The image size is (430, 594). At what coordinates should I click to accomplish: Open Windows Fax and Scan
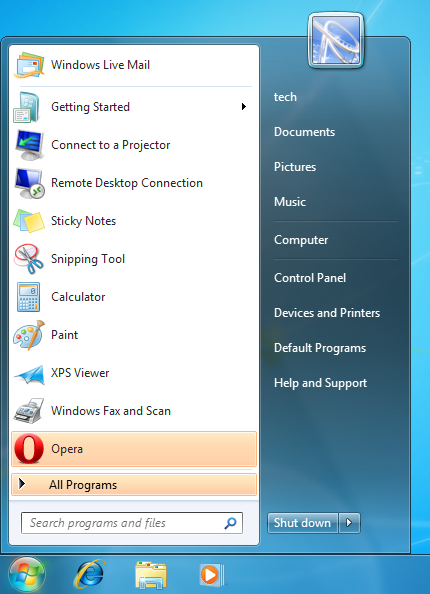coord(134,411)
